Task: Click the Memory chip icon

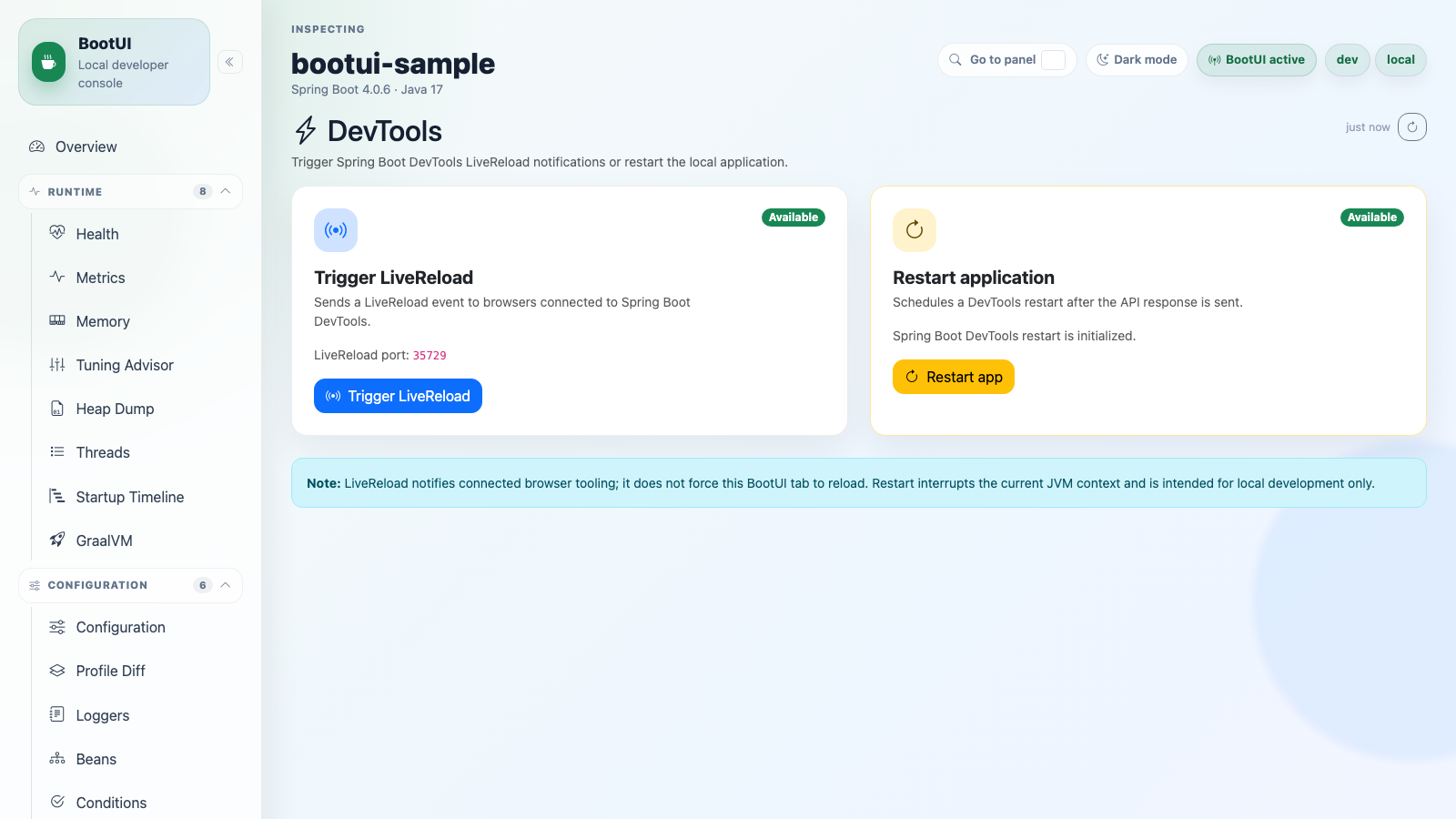Action: coord(57,320)
